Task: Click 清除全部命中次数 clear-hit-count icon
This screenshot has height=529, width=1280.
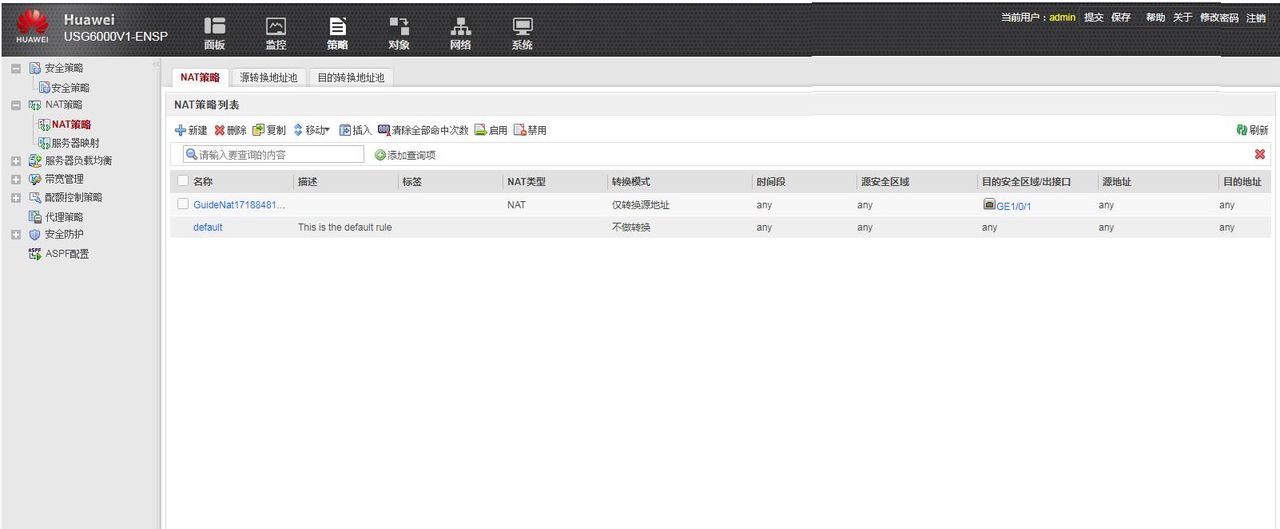Action: [383, 130]
